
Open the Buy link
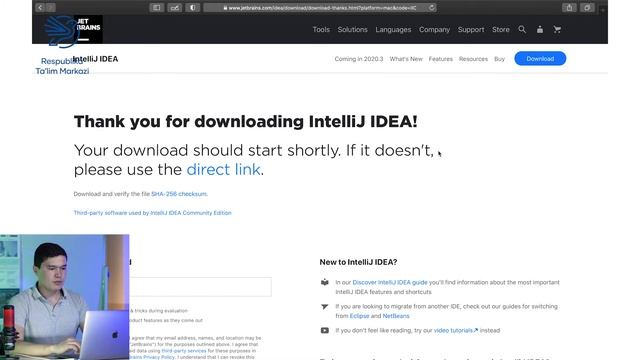[x=500, y=59]
